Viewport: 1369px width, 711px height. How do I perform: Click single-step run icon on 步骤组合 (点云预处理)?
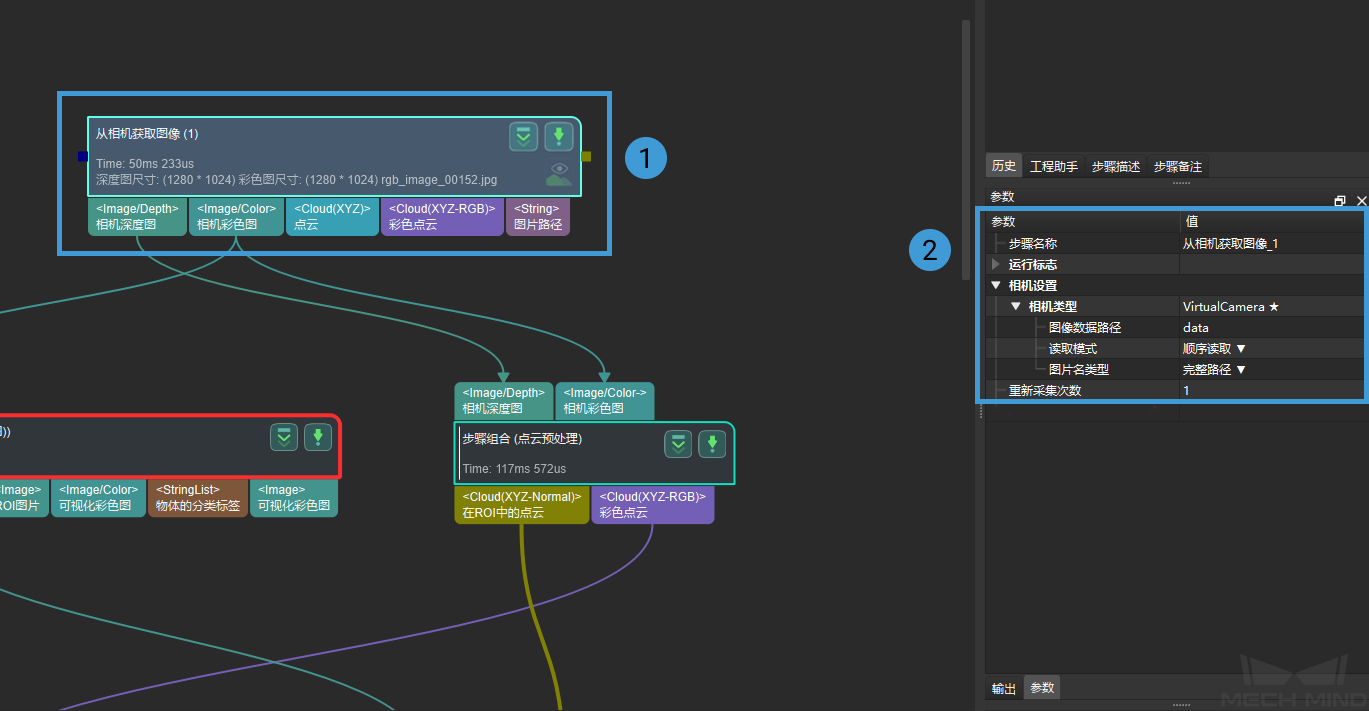pos(712,444)
